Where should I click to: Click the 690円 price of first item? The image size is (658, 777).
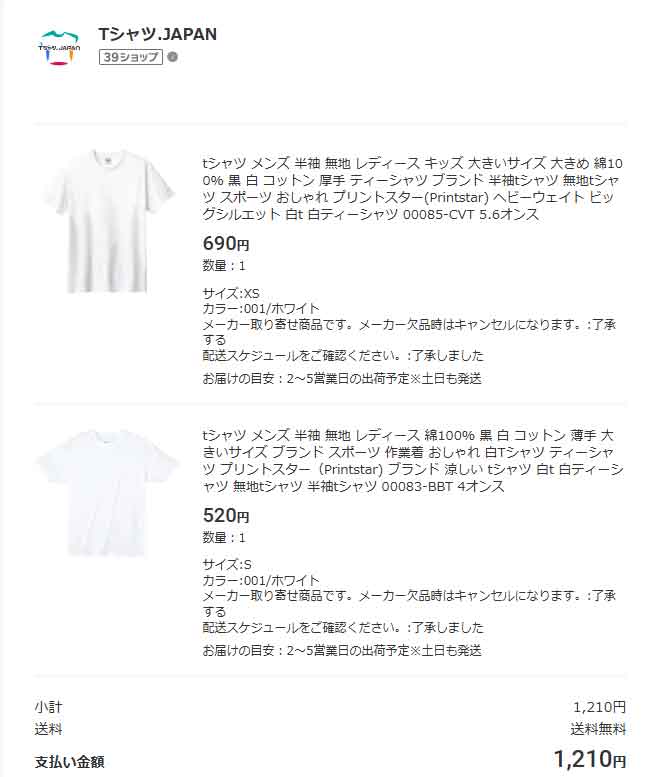[226, 243]
